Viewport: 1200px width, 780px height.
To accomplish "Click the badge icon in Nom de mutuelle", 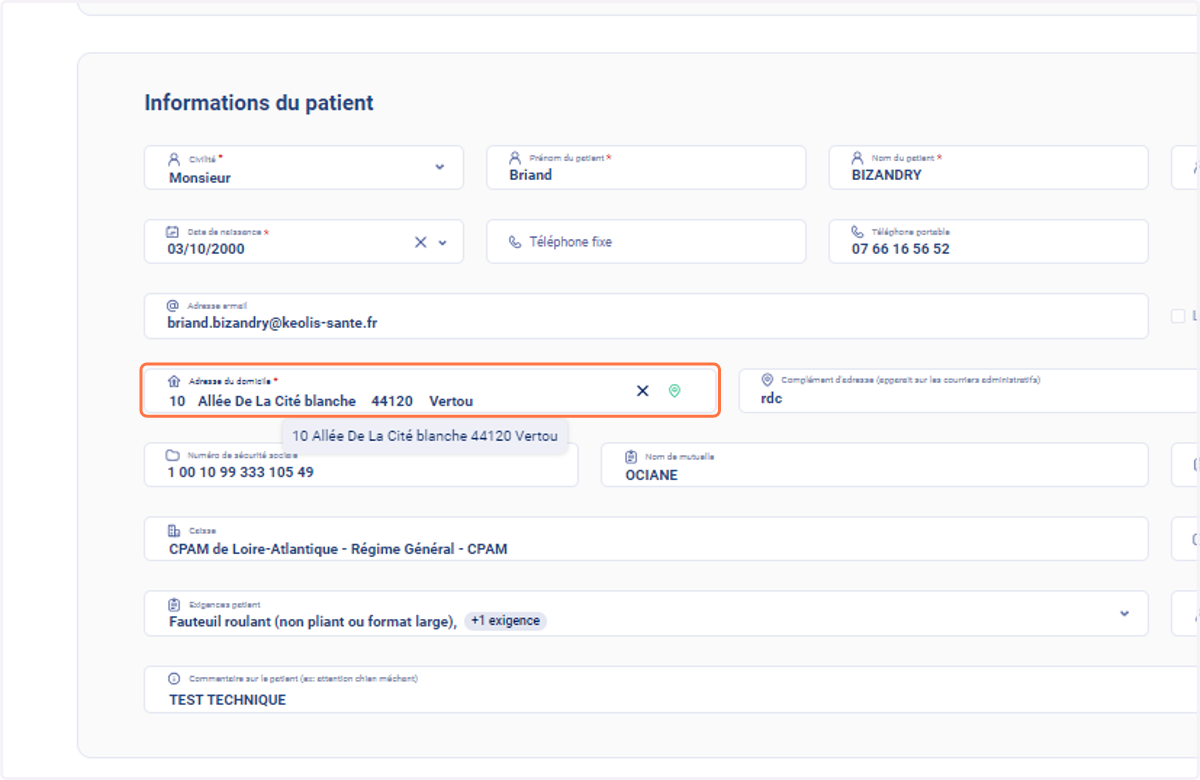I will coord(631,456).
